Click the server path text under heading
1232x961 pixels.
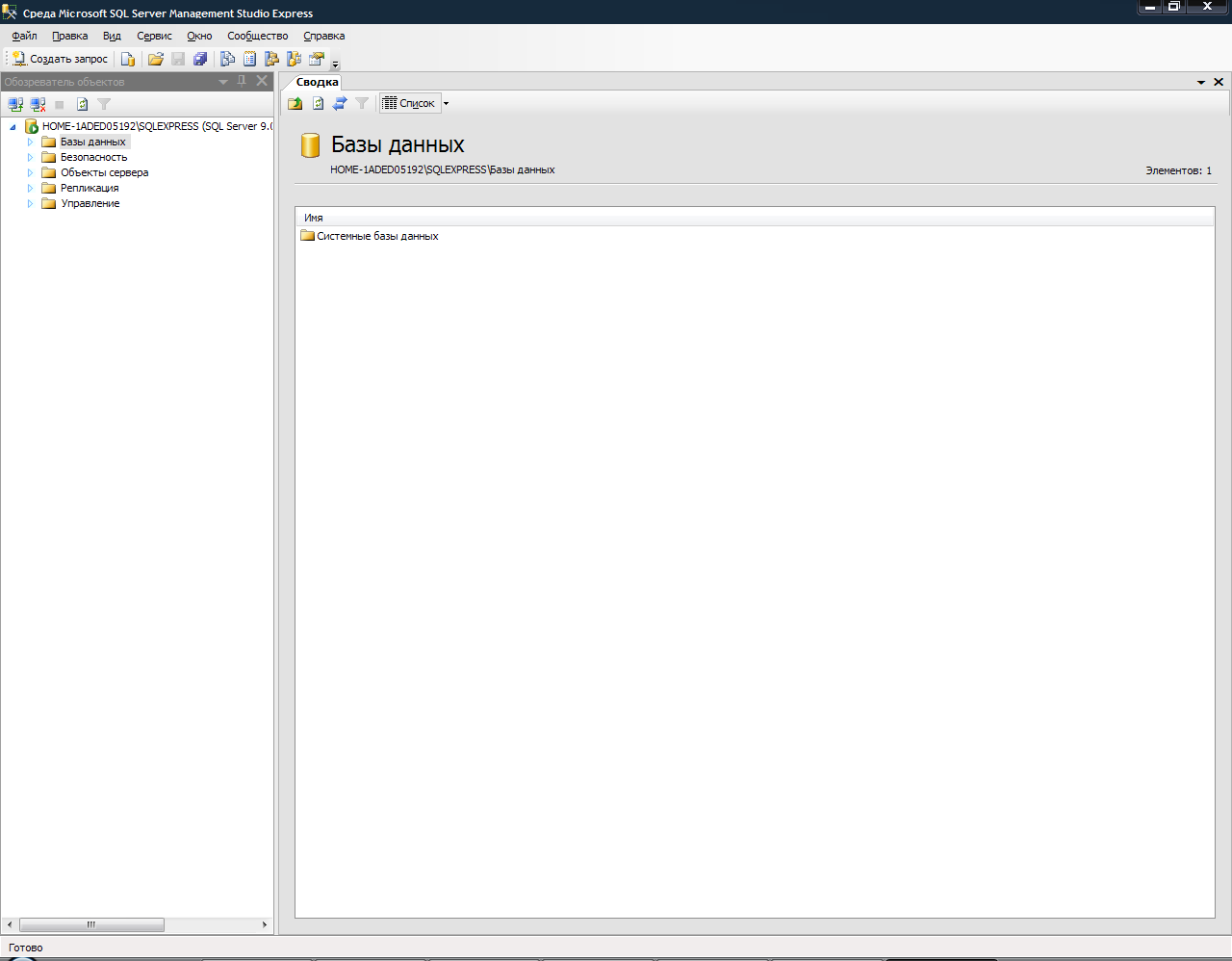tap(442, 169)
